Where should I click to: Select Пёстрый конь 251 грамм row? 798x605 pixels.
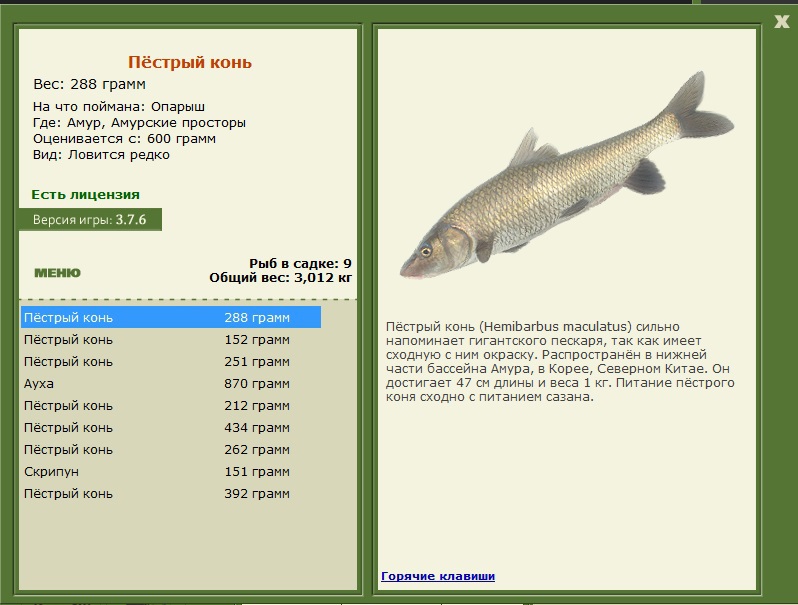coord(171,361)
